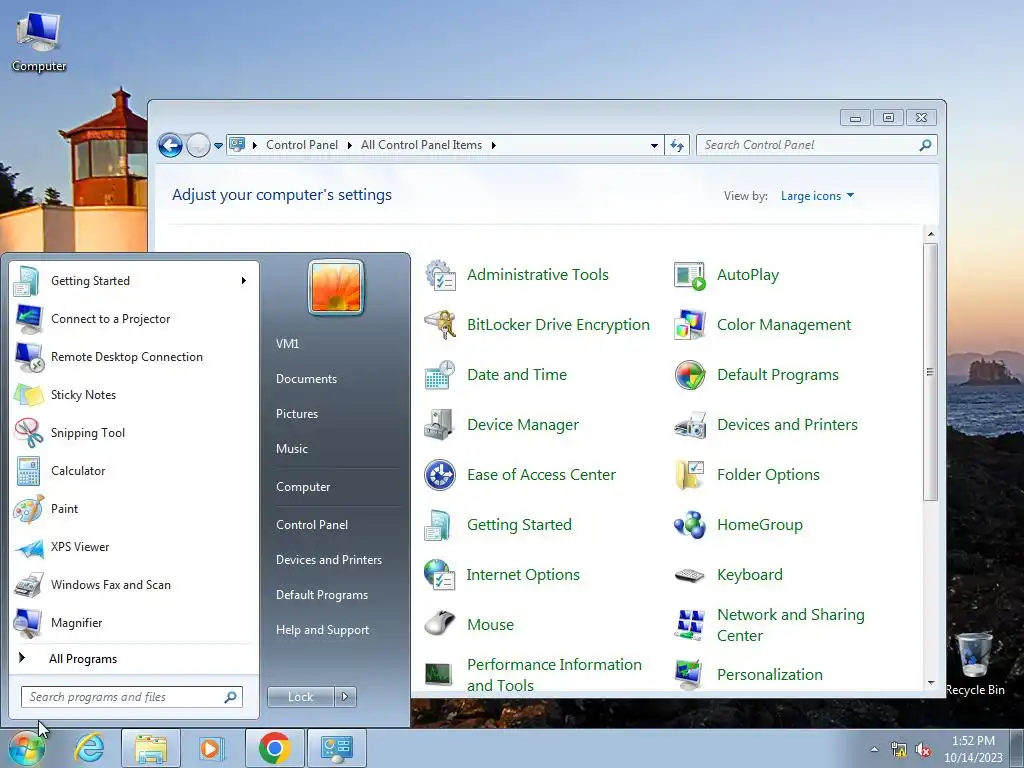Viewport: 1024px width, 768px height.
Task: Expand the All Programs list
Action: 83,659
